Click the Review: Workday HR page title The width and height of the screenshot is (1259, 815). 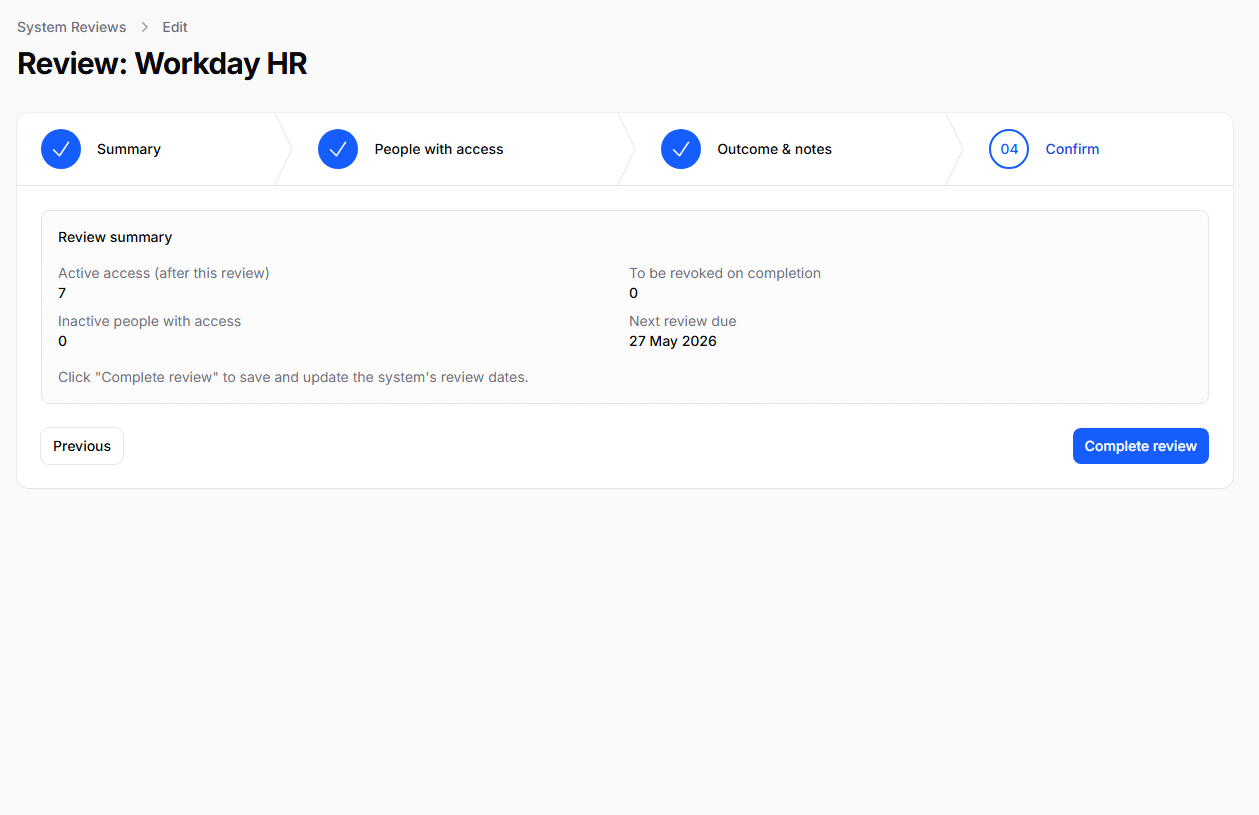tap(162, 64)
